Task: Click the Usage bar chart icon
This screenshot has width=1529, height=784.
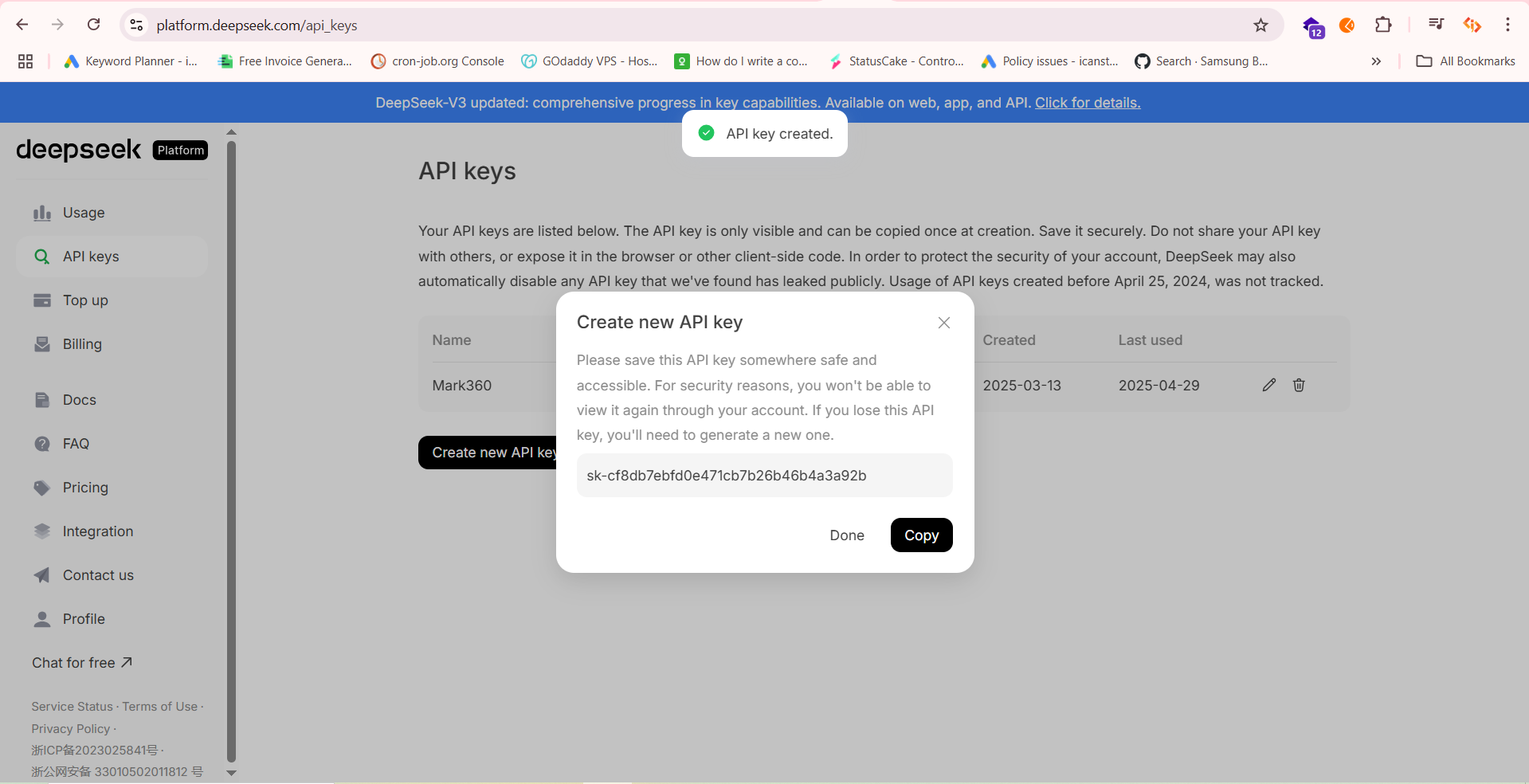Action: [42, 213]
